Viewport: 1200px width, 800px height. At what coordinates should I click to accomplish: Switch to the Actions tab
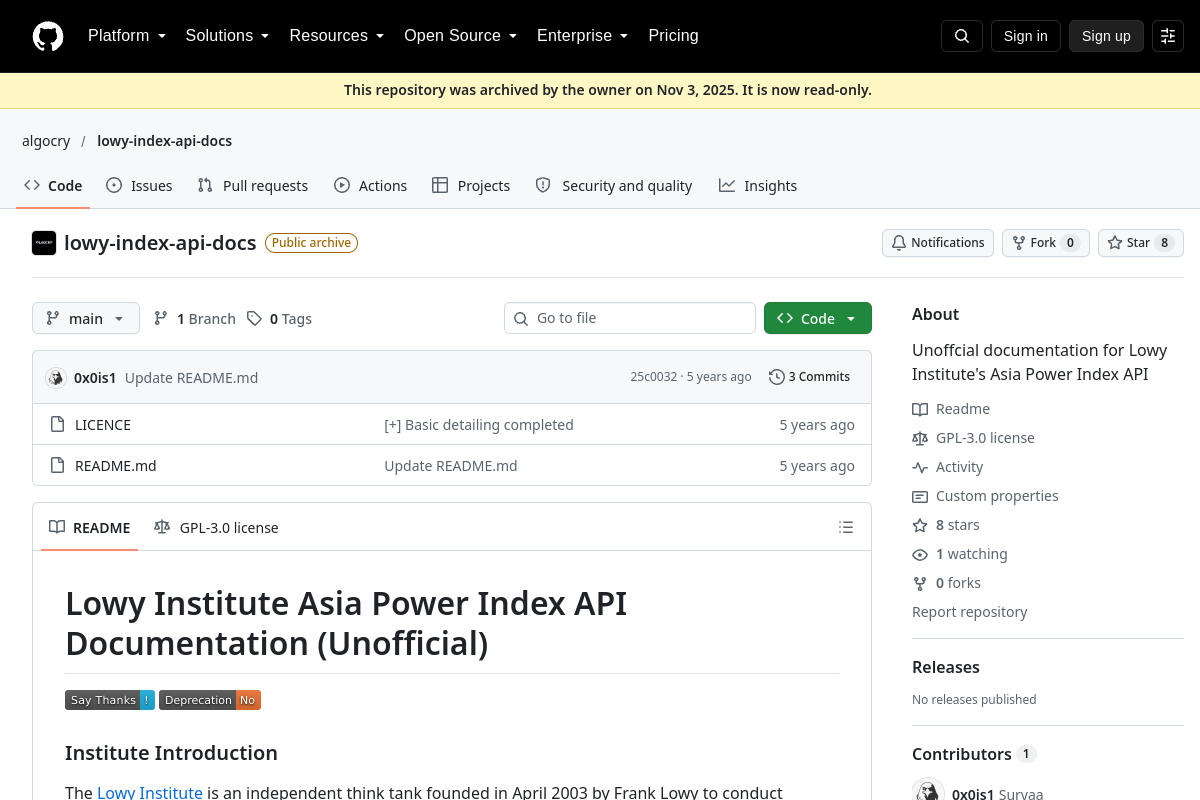tap(370, 186)
